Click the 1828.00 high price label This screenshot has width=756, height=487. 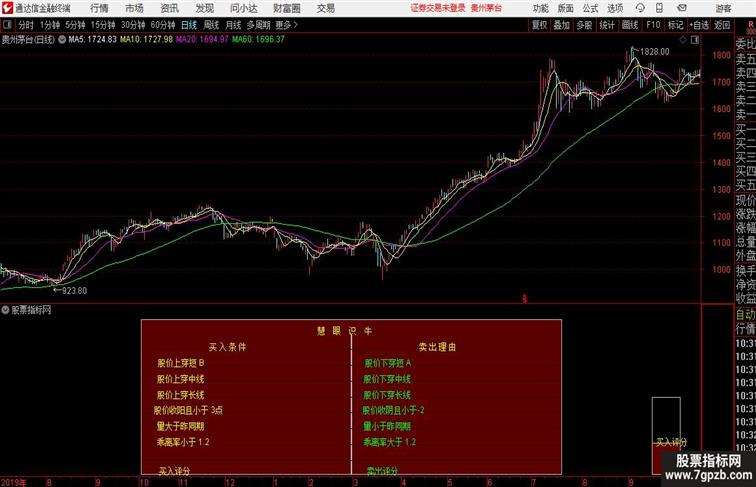pyautogui.click(x=654, y=52)
